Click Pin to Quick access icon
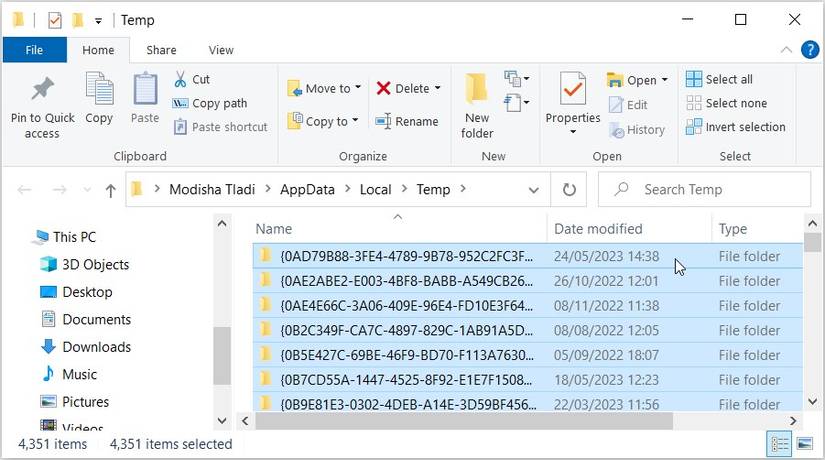This screenshot has height=460, width=825. coord(43,89)
